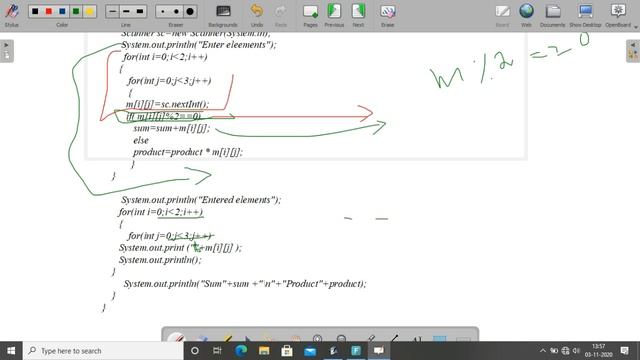Open the Action Center notifications
This screenshot has width=640, height=360.
tap(624, 351)
